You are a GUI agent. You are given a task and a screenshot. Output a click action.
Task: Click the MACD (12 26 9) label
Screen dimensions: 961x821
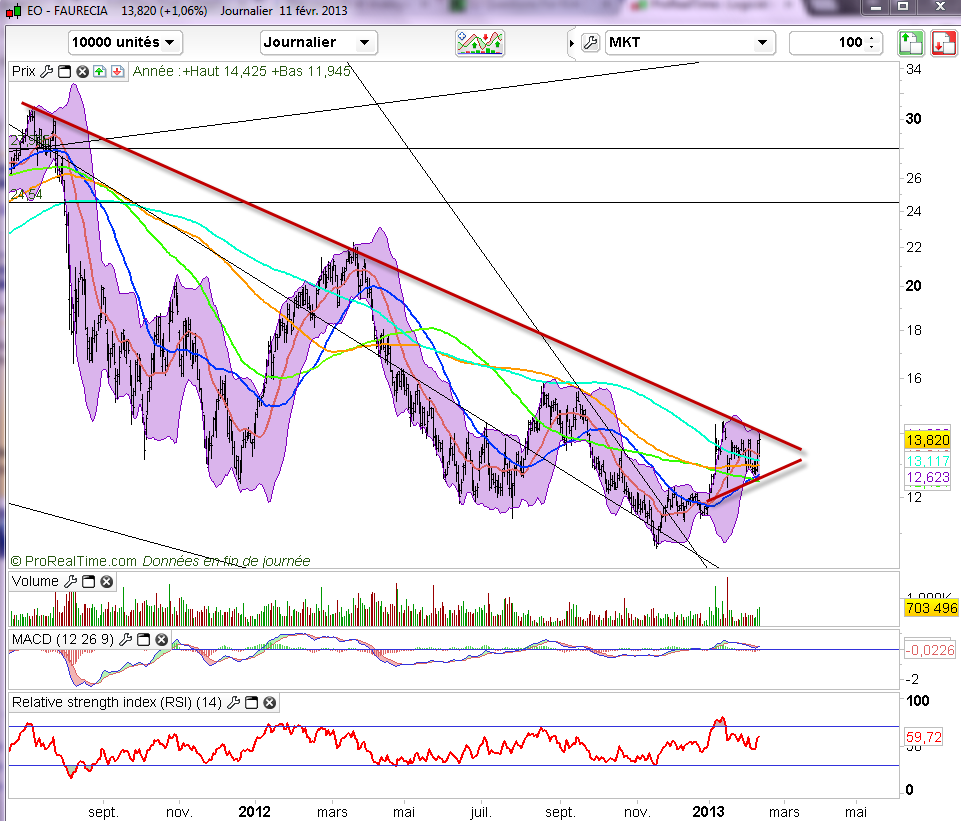pyautogui.click(x=63, y=639)
